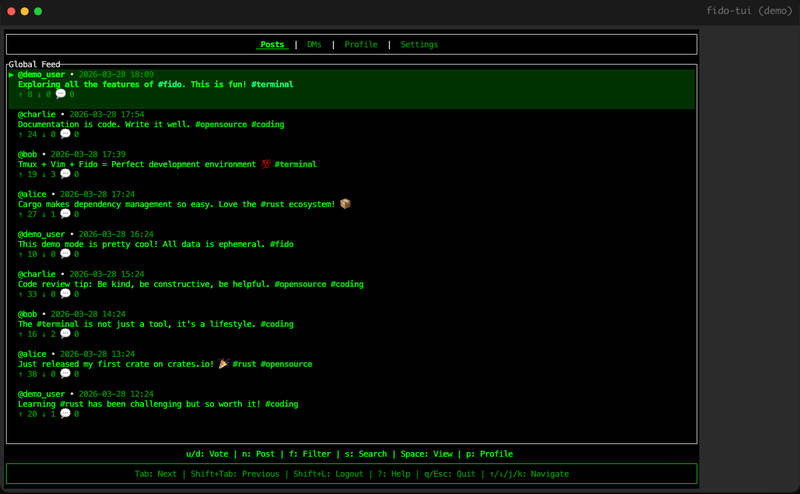The image size is (800, 494).
Task: Click comment bubble on crates.io release post
Action: [x=65, y=374]
